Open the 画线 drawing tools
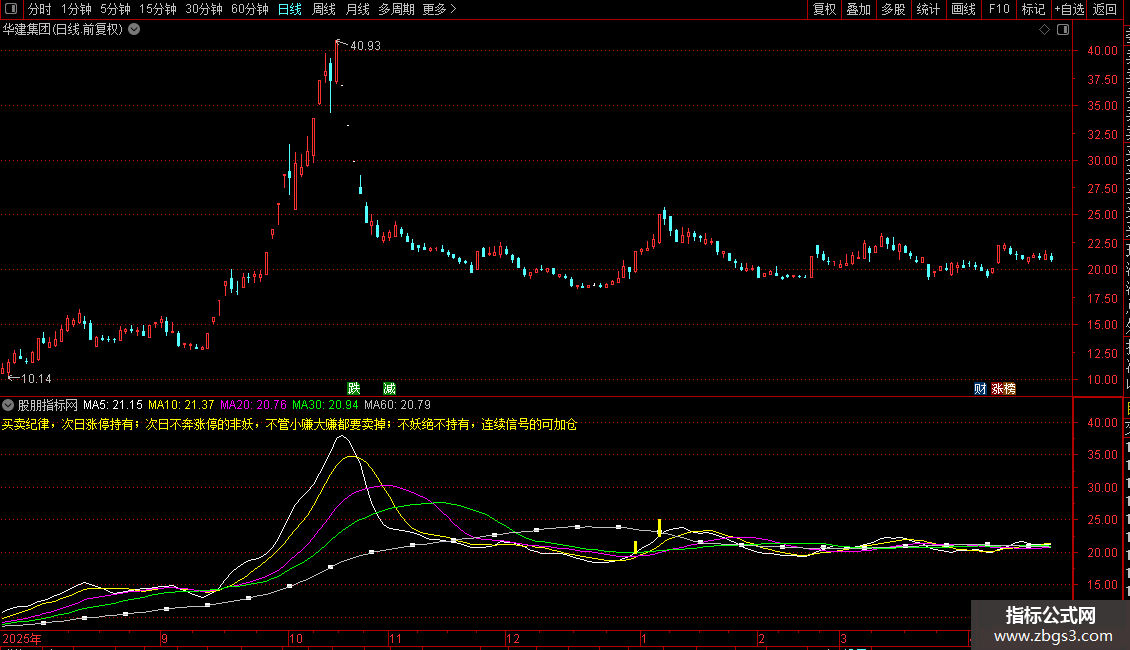1130x650 pixels. click(x=964, y=9)
